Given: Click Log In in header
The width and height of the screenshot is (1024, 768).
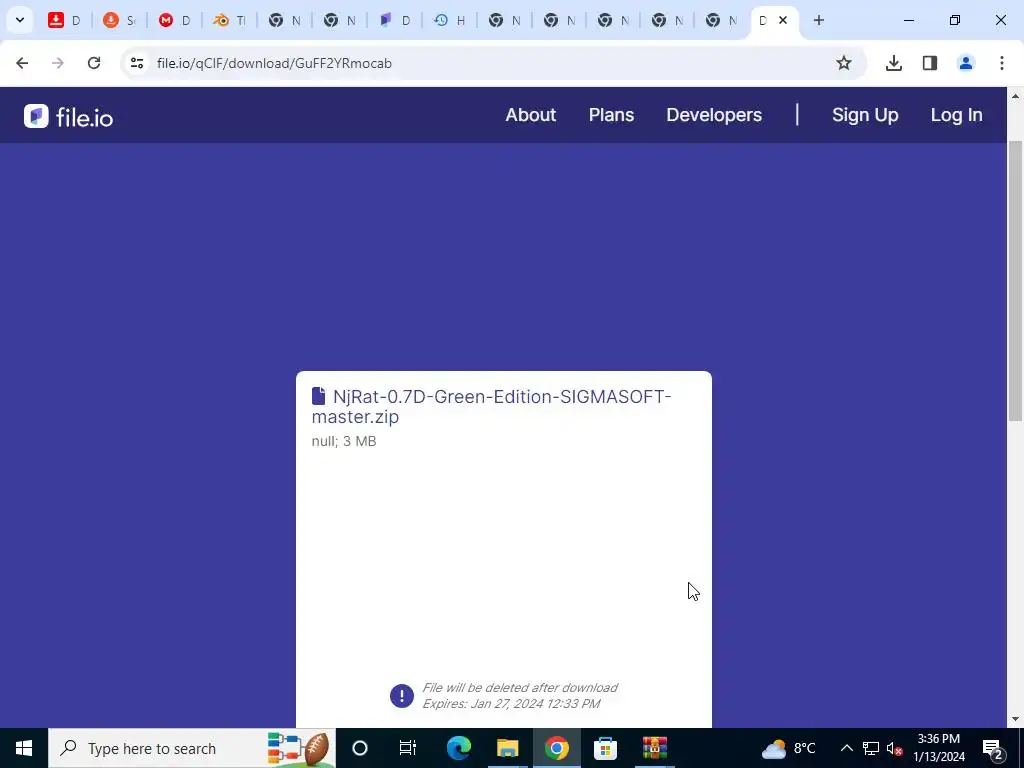Looking at the screenshot, I should pos(956,115).
